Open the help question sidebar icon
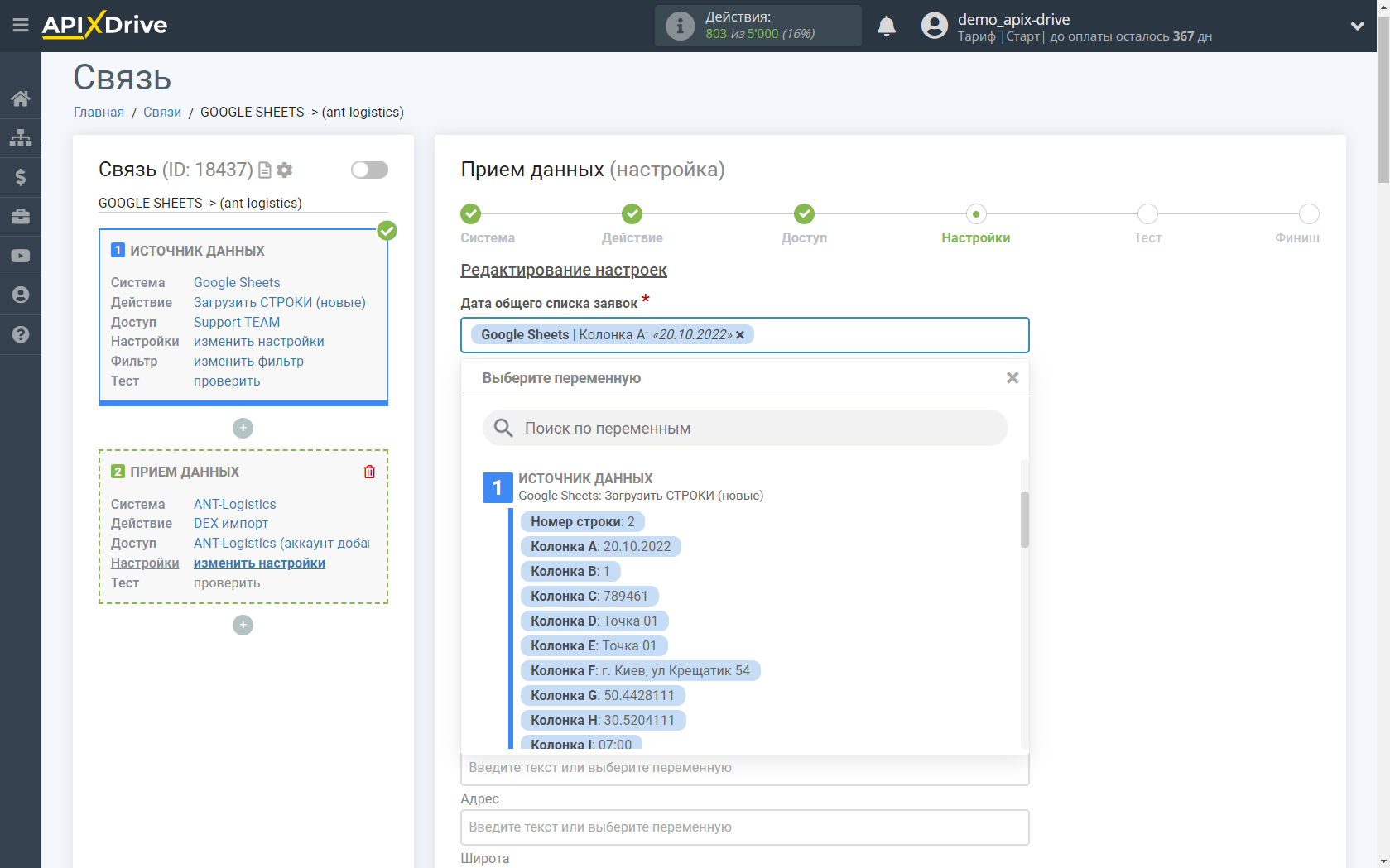The image size is (1390, 868). (x=21, y=334)
